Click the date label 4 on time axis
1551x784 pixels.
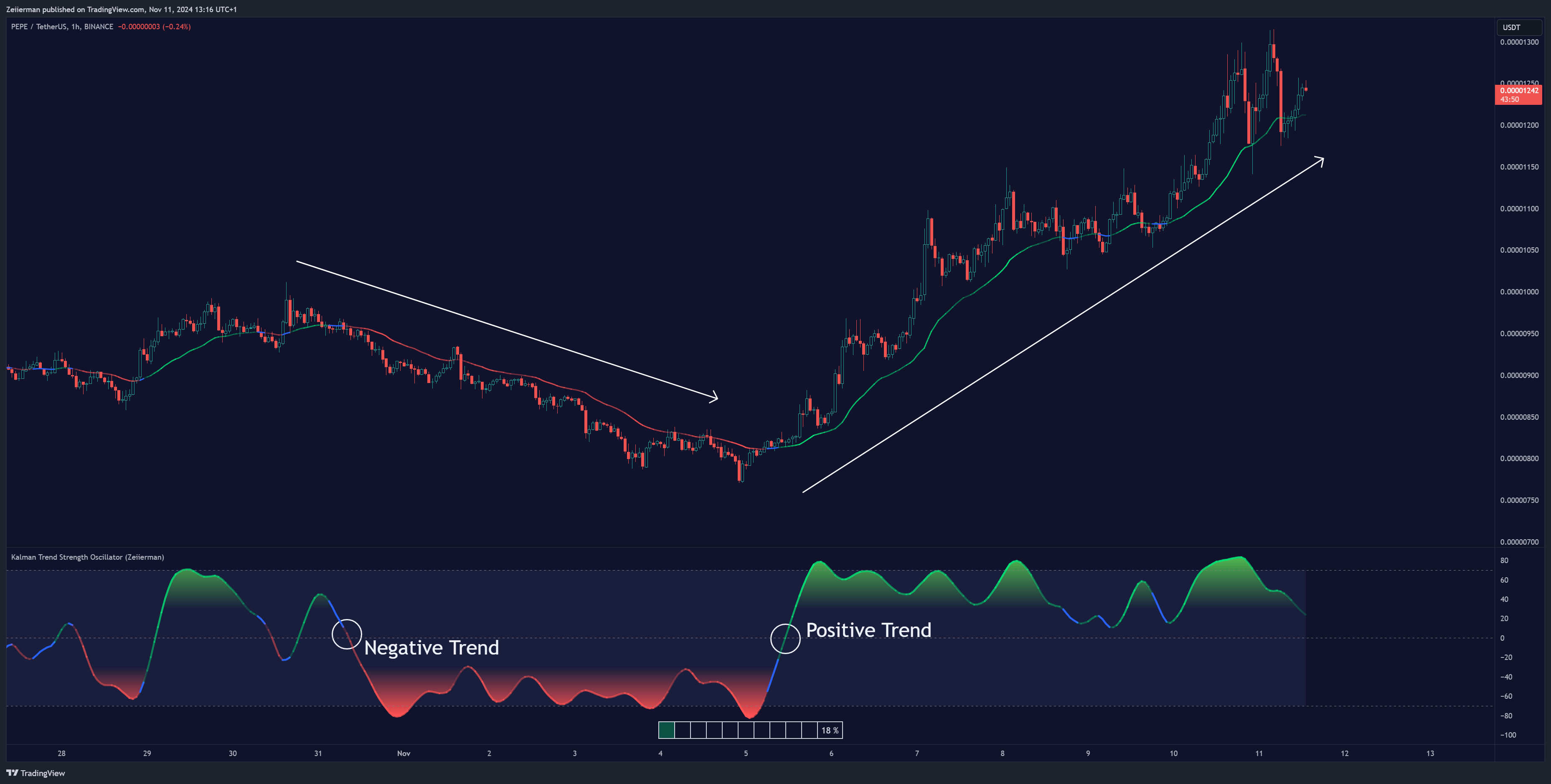click(x=660, y=753)
